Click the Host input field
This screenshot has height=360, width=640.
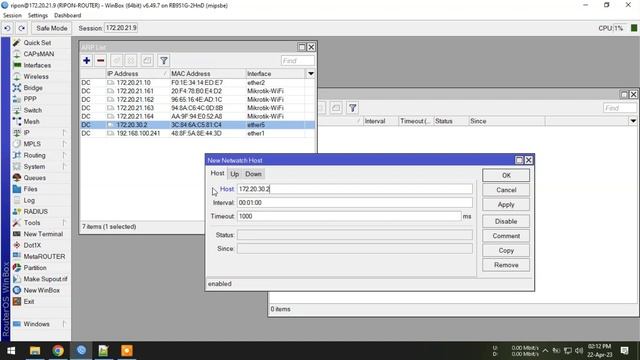click(x=355, y=189)
